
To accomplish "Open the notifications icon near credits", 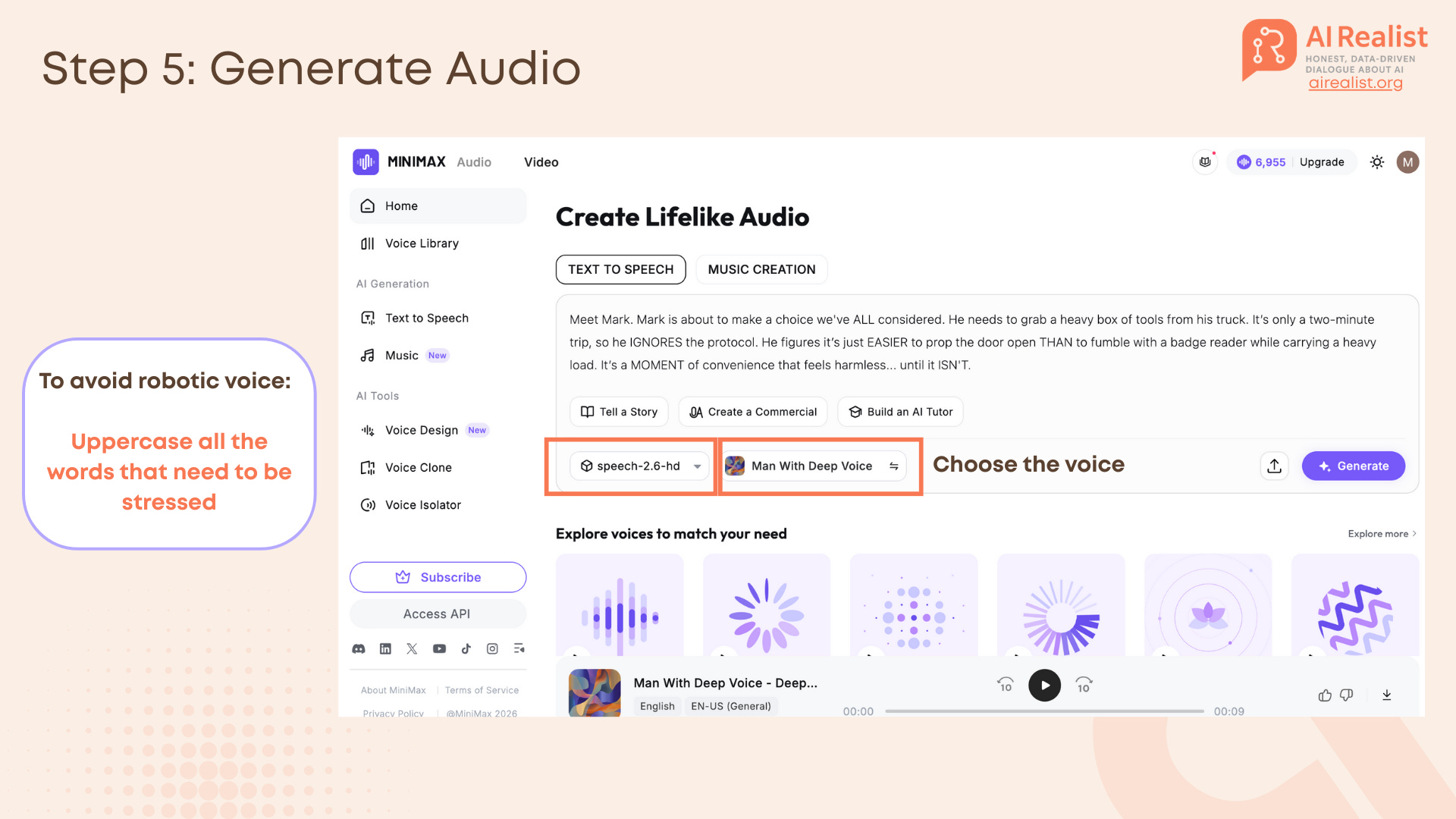I will coord(1205,162).
